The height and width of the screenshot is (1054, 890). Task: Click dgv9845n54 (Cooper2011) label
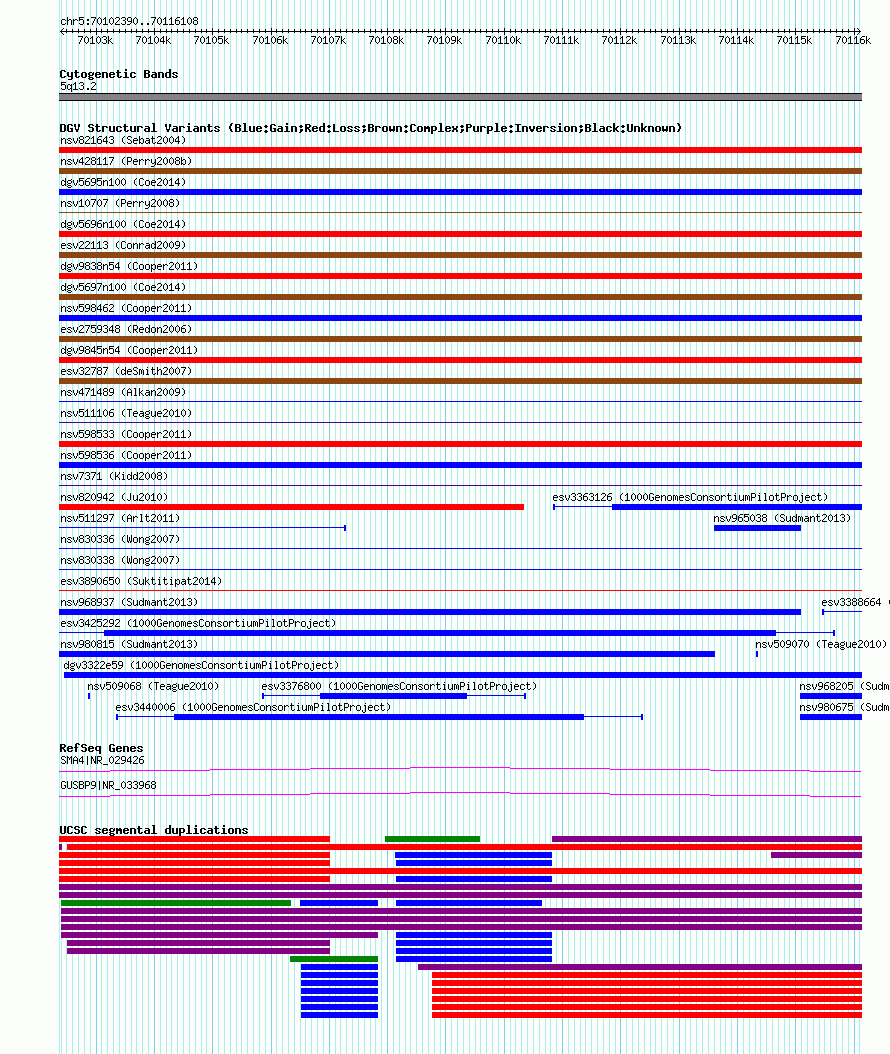129,350
